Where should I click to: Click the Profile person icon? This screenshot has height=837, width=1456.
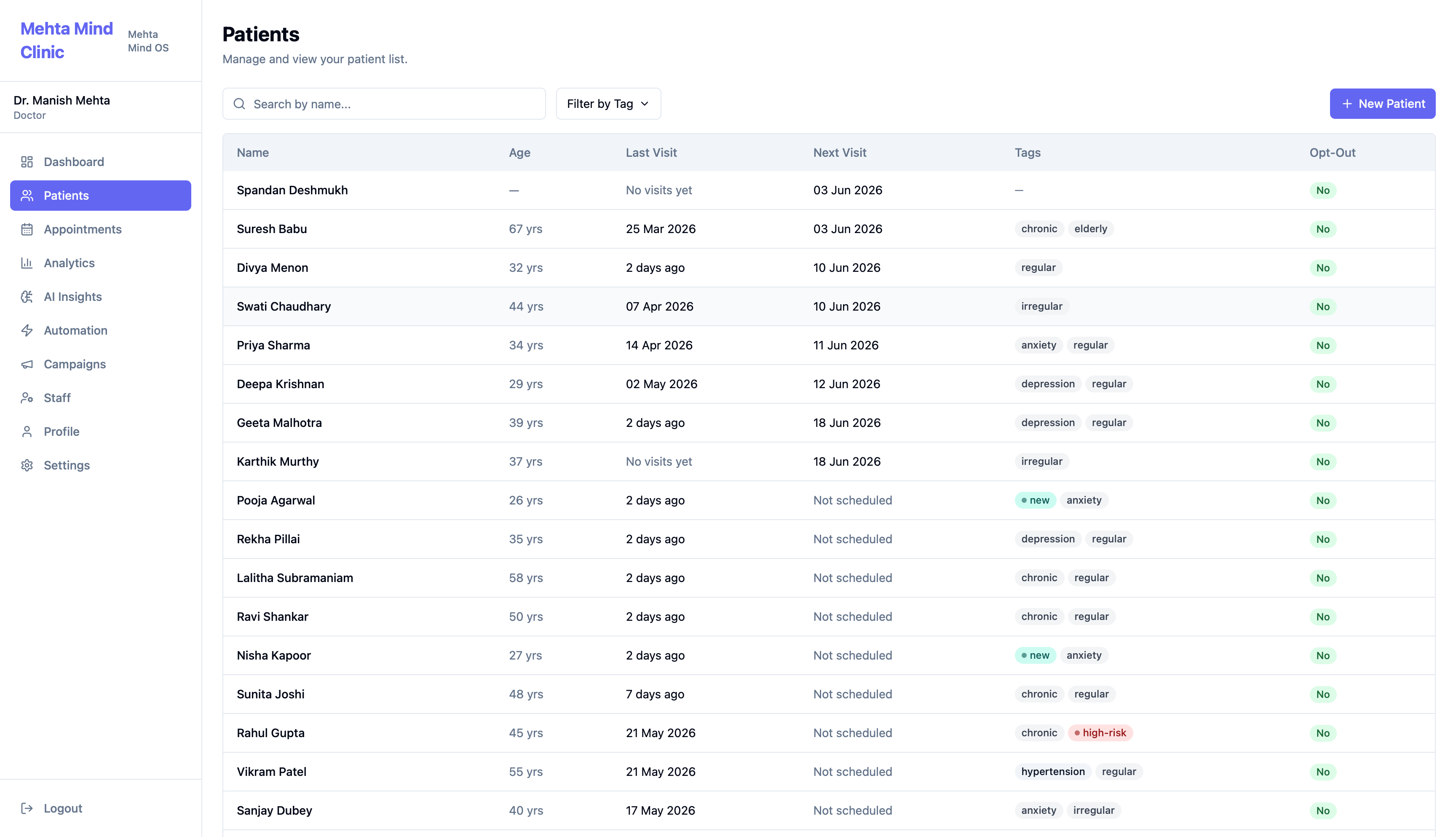tap(27, 432)
